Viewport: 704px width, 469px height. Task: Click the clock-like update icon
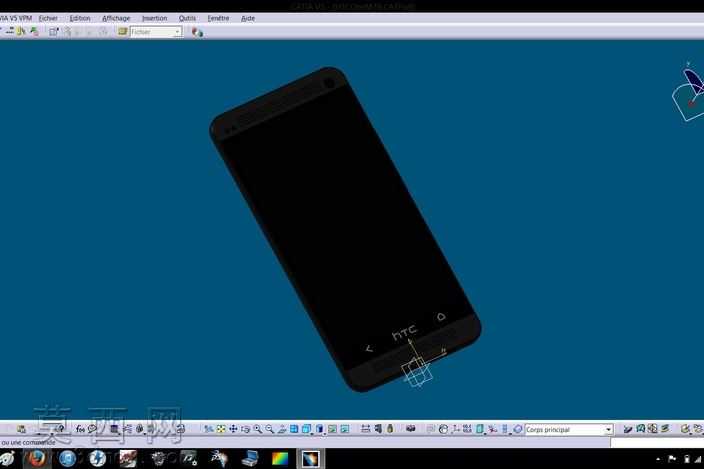443,429
